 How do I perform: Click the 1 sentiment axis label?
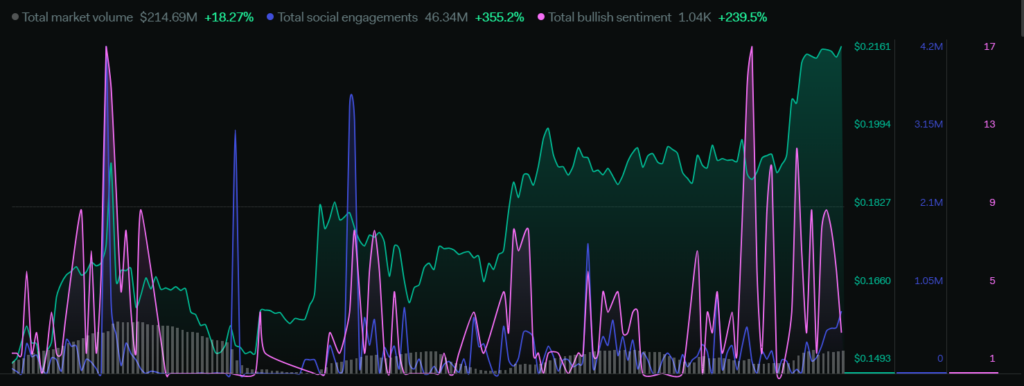993,359
